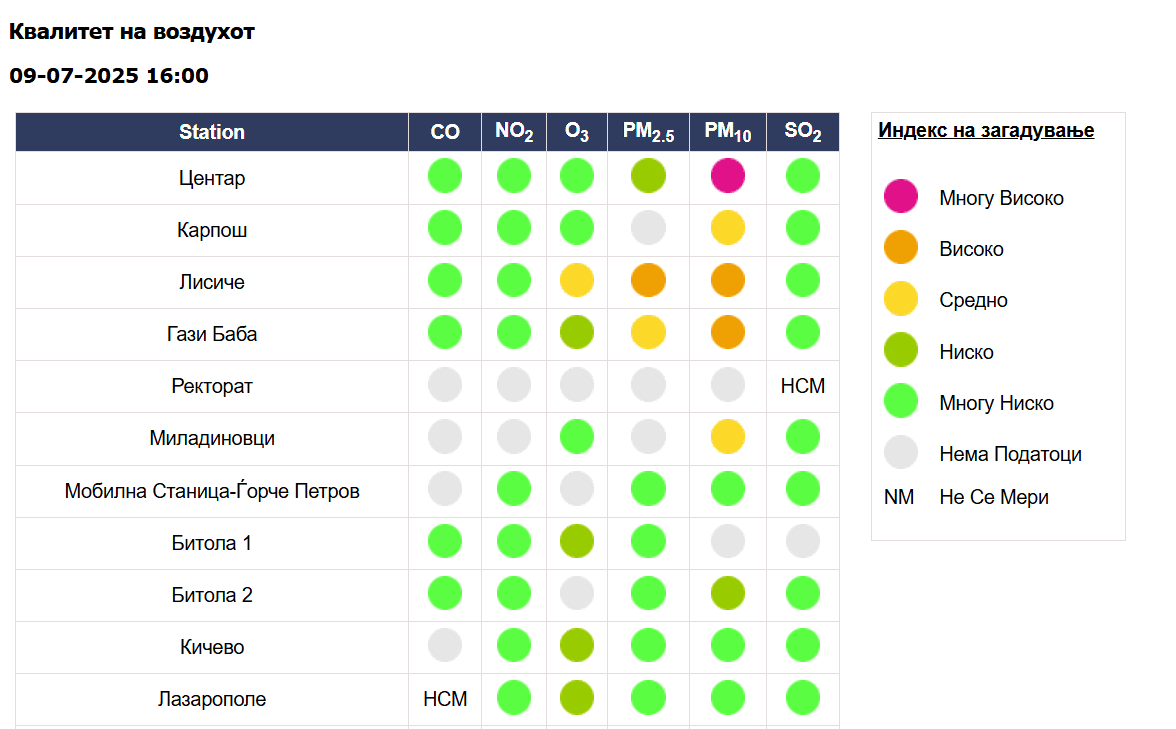Click the pink PM10 indicator for Центар
This screenshot has height=729, width=1176.
click(x=728, y=176)
